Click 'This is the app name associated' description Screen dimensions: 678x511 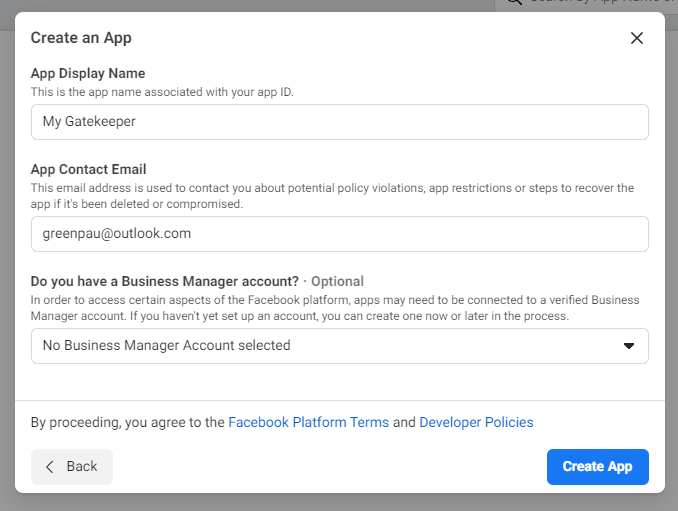162,92
